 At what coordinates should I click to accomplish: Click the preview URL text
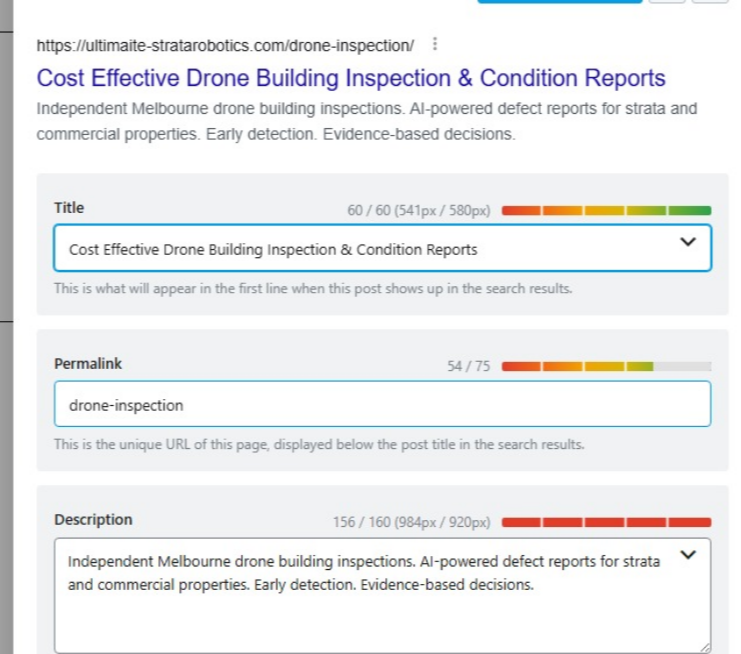(x=225, y=46)
